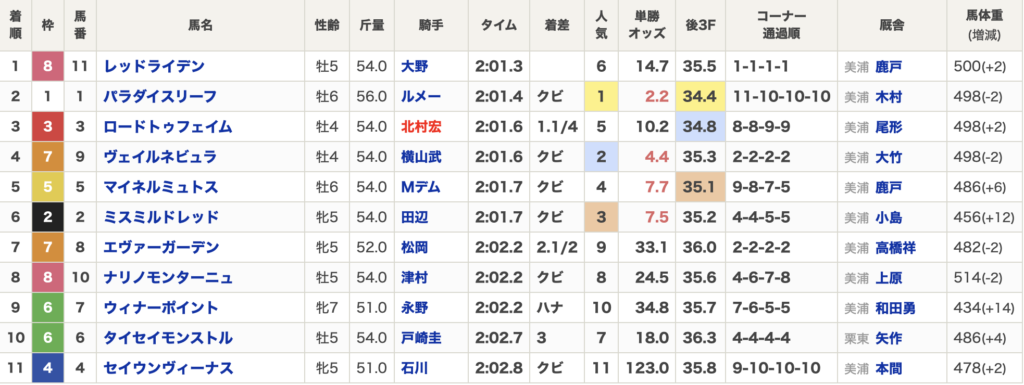Click trainer 矢作 link
The width and height of the screenshot is (1024, 385).
coord(889,339)
